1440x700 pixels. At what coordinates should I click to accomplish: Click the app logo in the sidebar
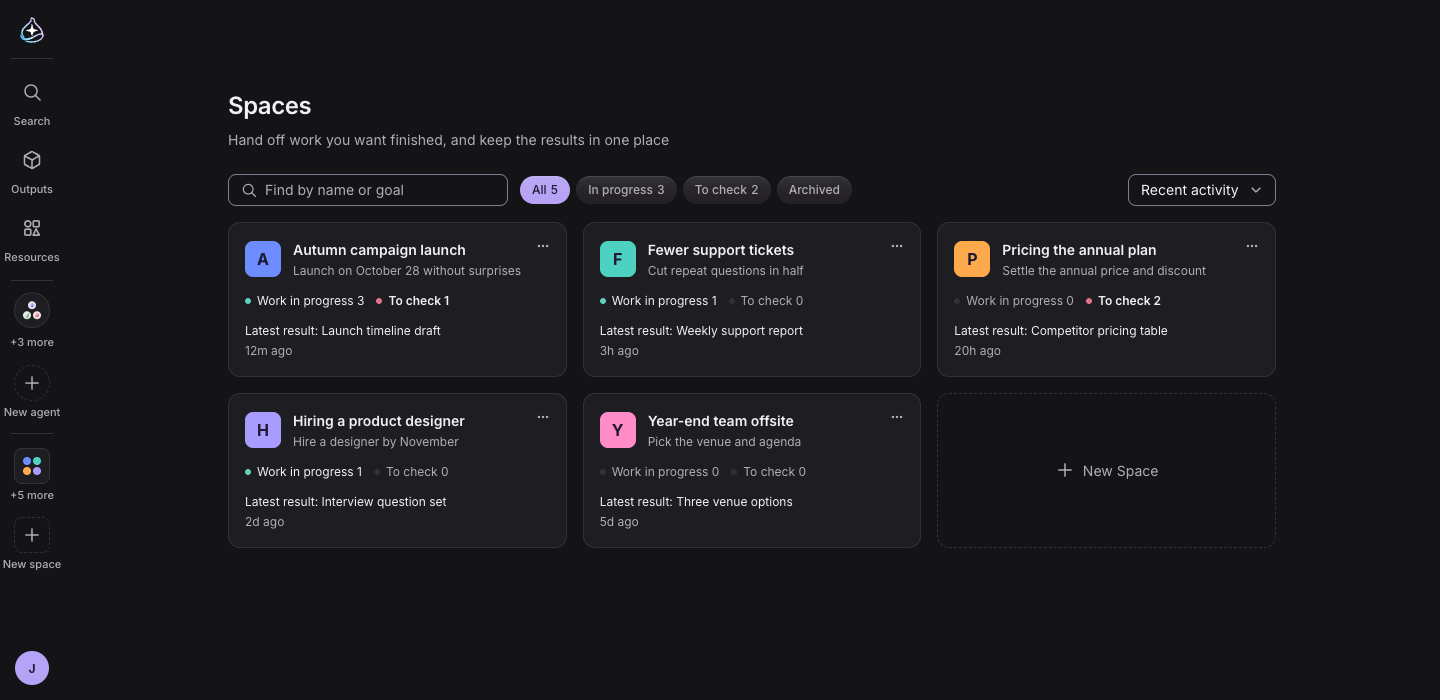32,30
